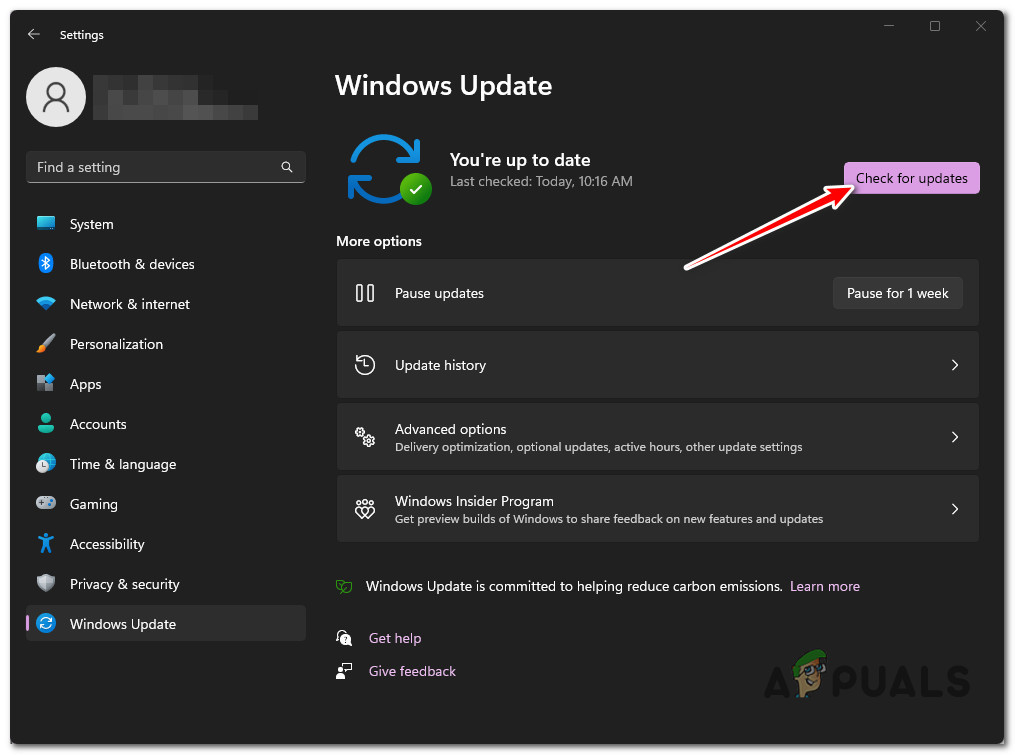Viewport: 1015px width, 755px height.
Task: Expand Advanced options chevron
Action: [955, 436]
